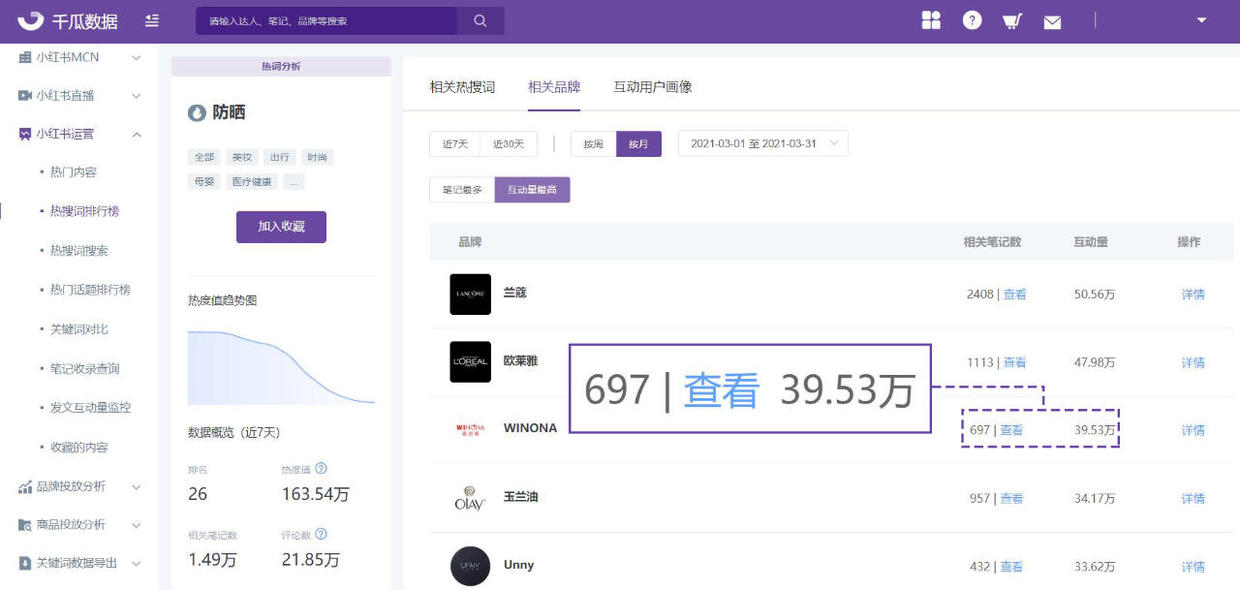Open the shopping cart icon
This screenshot has height=590, width=1240.
tap(1012, 21)
